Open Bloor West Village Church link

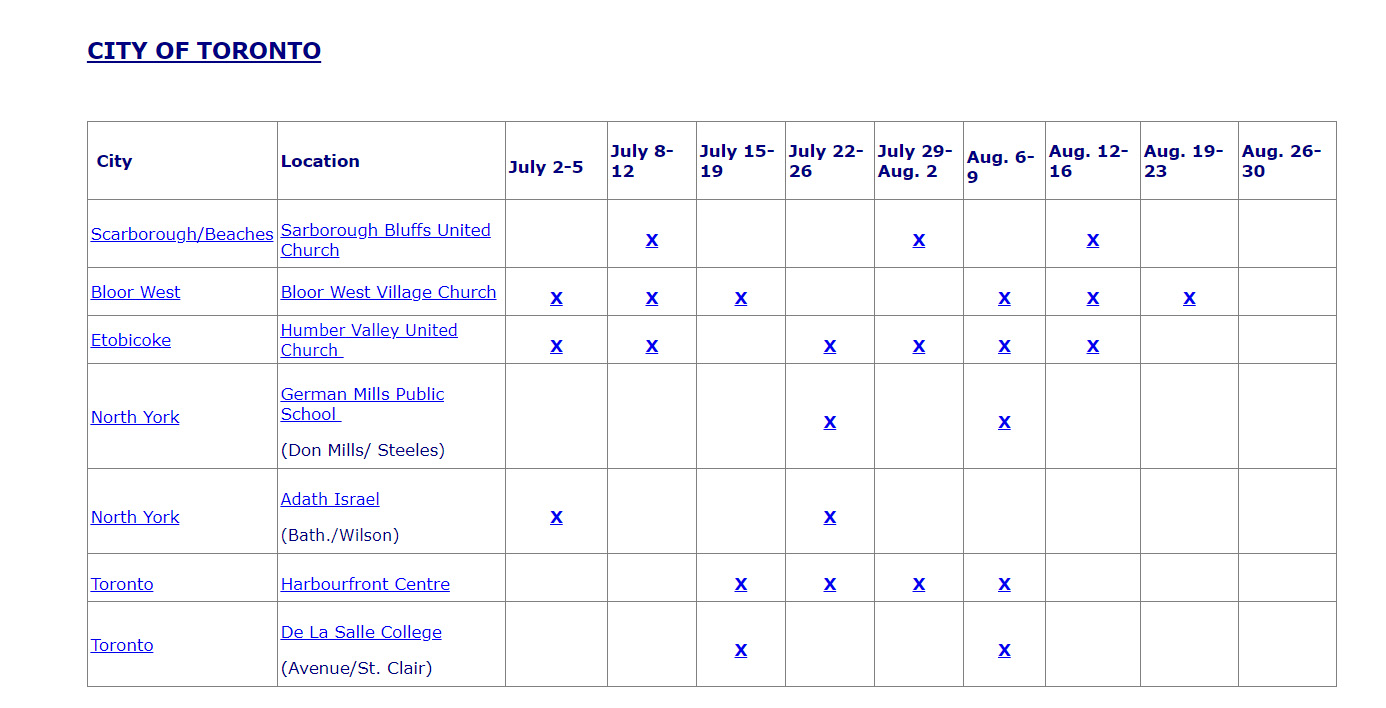pos(388,292)
